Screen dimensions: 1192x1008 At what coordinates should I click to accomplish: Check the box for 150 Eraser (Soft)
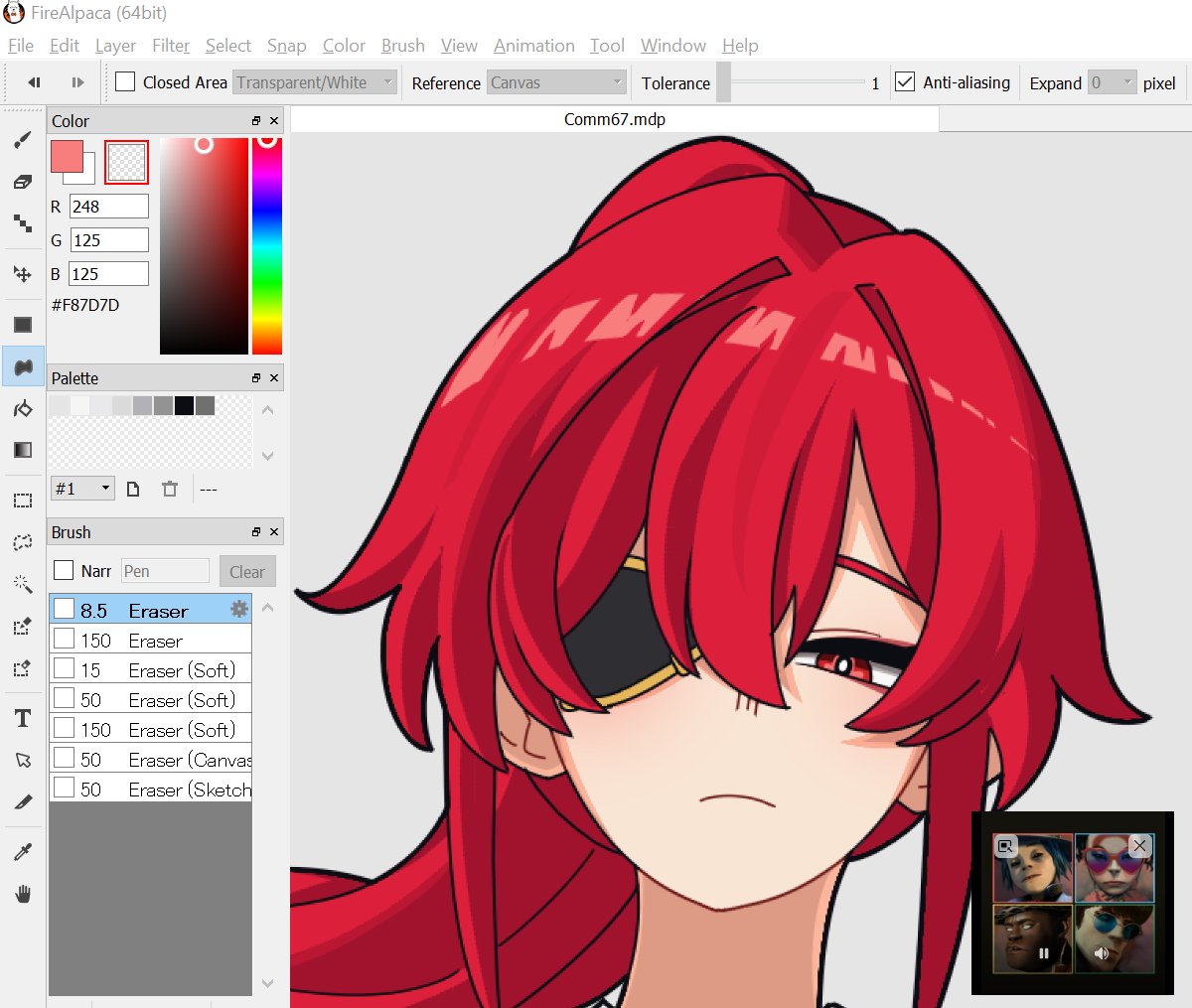[65, 727]
